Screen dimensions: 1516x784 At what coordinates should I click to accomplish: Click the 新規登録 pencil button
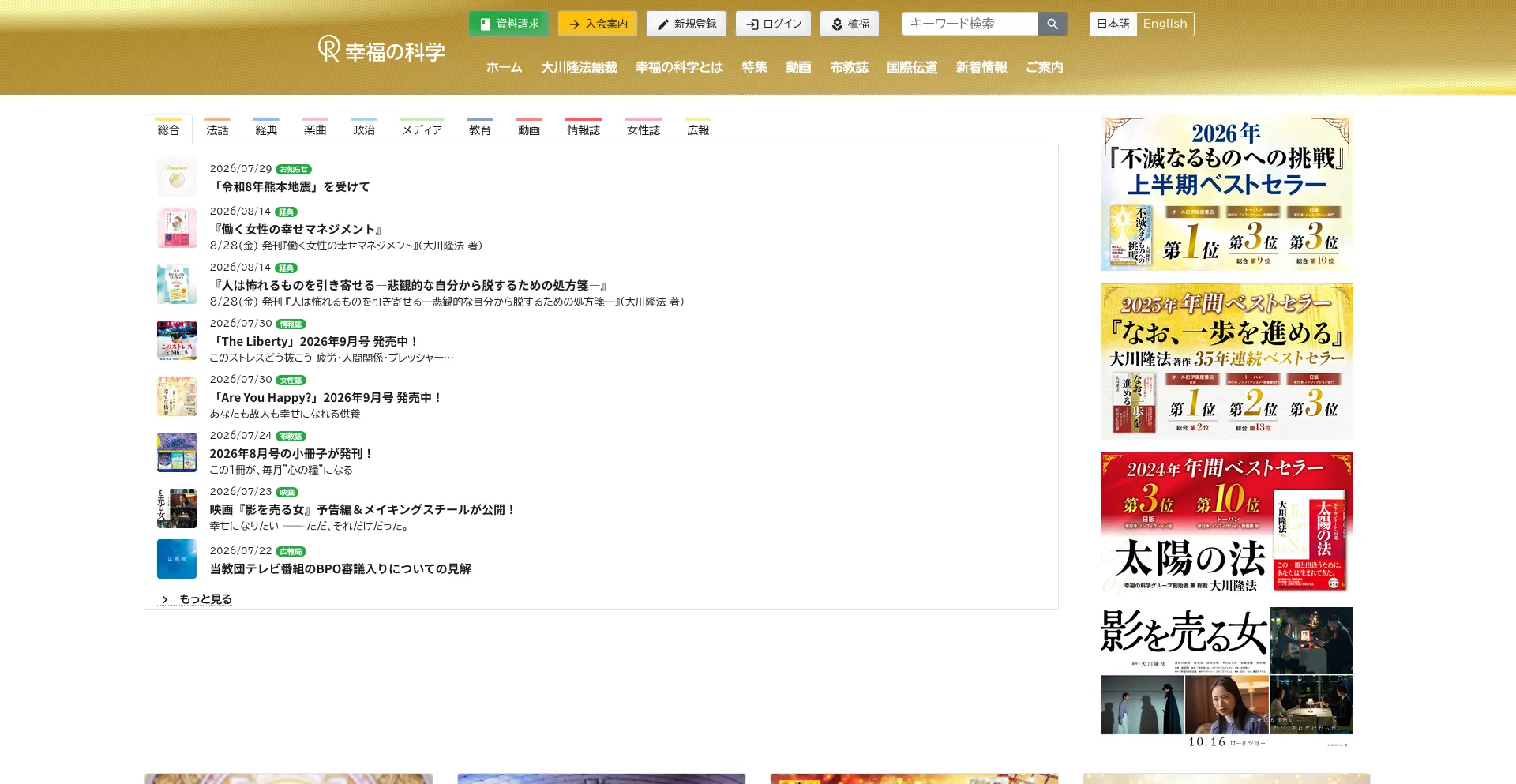pyautogui.click(x=686, y=24)
